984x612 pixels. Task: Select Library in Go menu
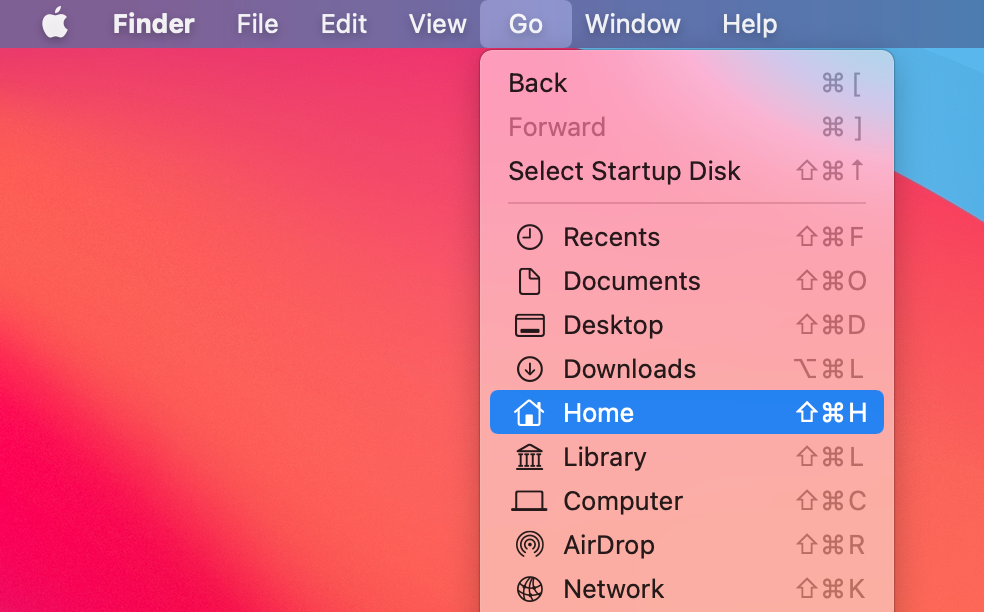pyautogui.click(x=687, y=457)
